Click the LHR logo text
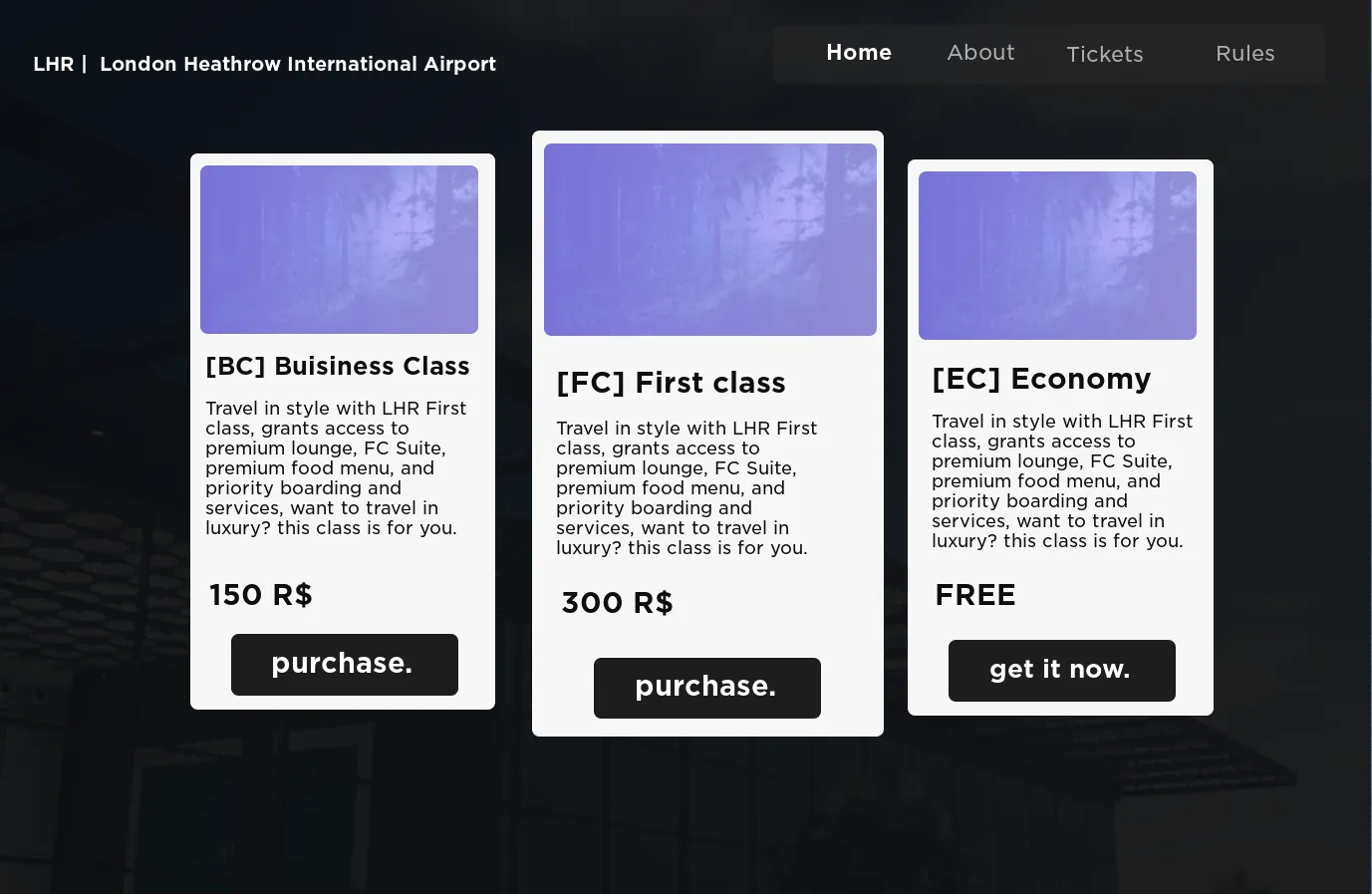This screenshot has width=1372, height=894. [53, 64]
